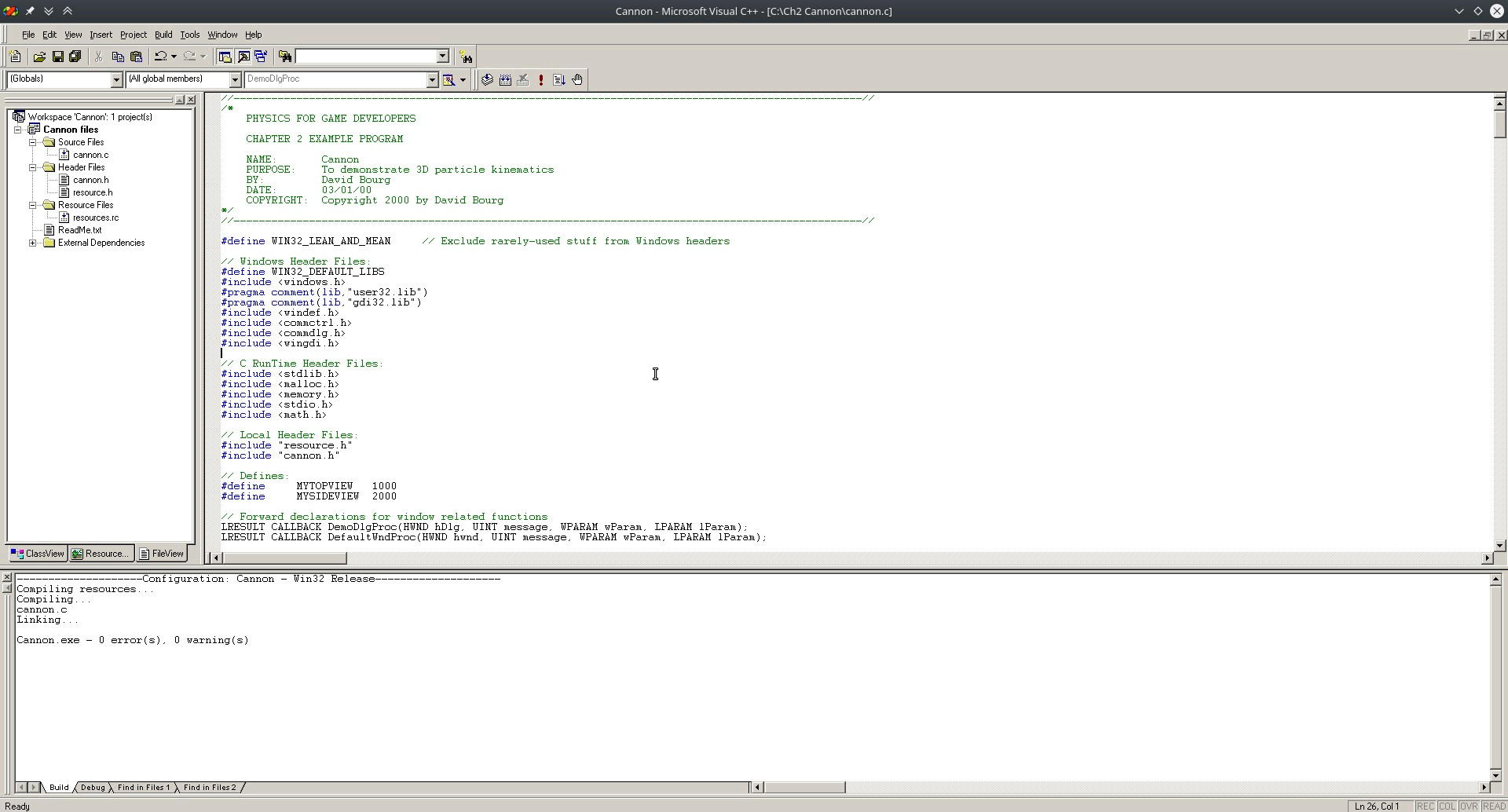Select resources.rc in Resource Files
Image resolution: width=1508 pixels, height=812 pixels.
click(x=96, y=218)
